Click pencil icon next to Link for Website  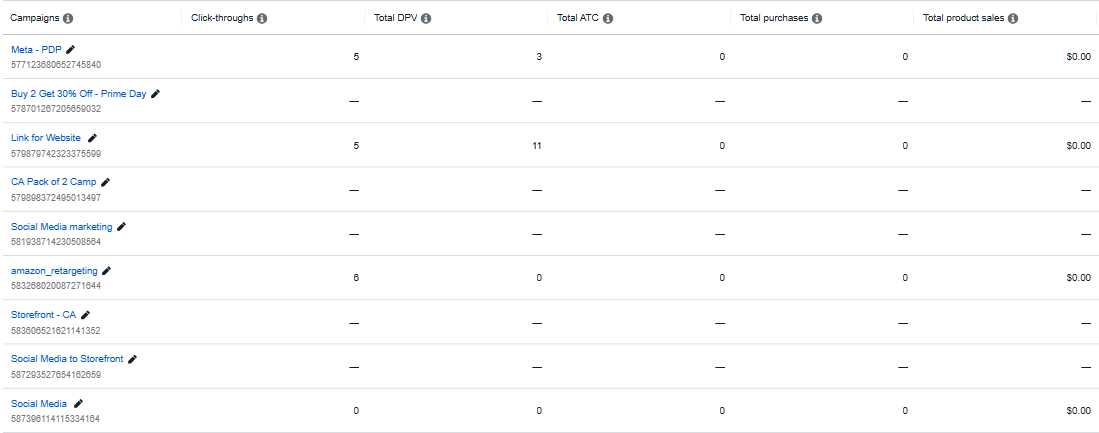(92, 137)
